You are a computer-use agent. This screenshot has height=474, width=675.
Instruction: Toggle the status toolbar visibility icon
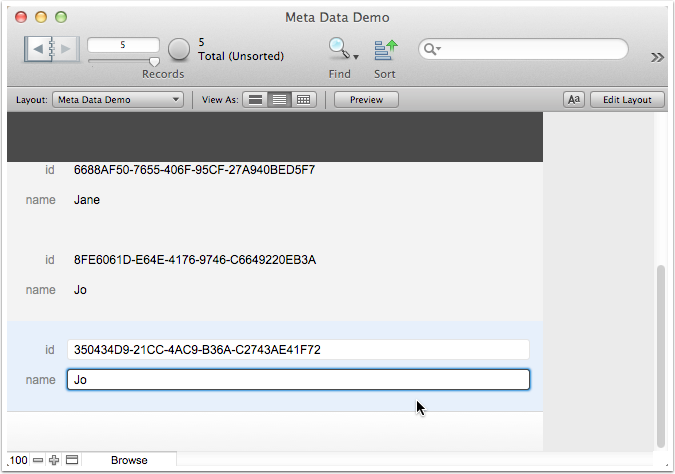pos(71,460)
